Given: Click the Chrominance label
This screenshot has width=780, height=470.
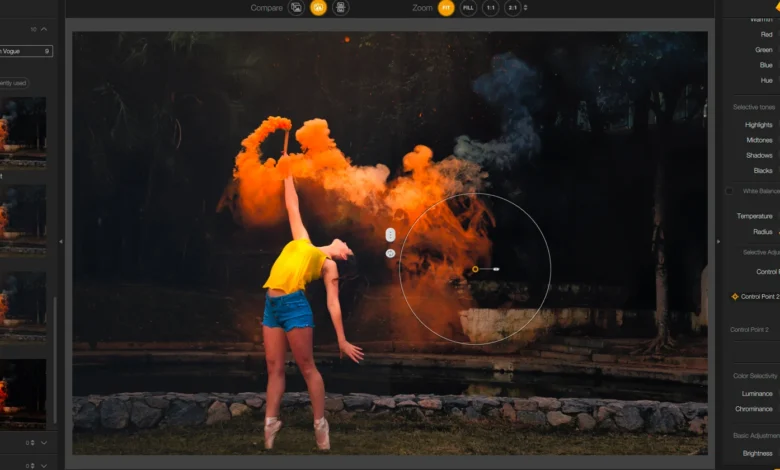Looking at the screenshot, I should (754, 409).
